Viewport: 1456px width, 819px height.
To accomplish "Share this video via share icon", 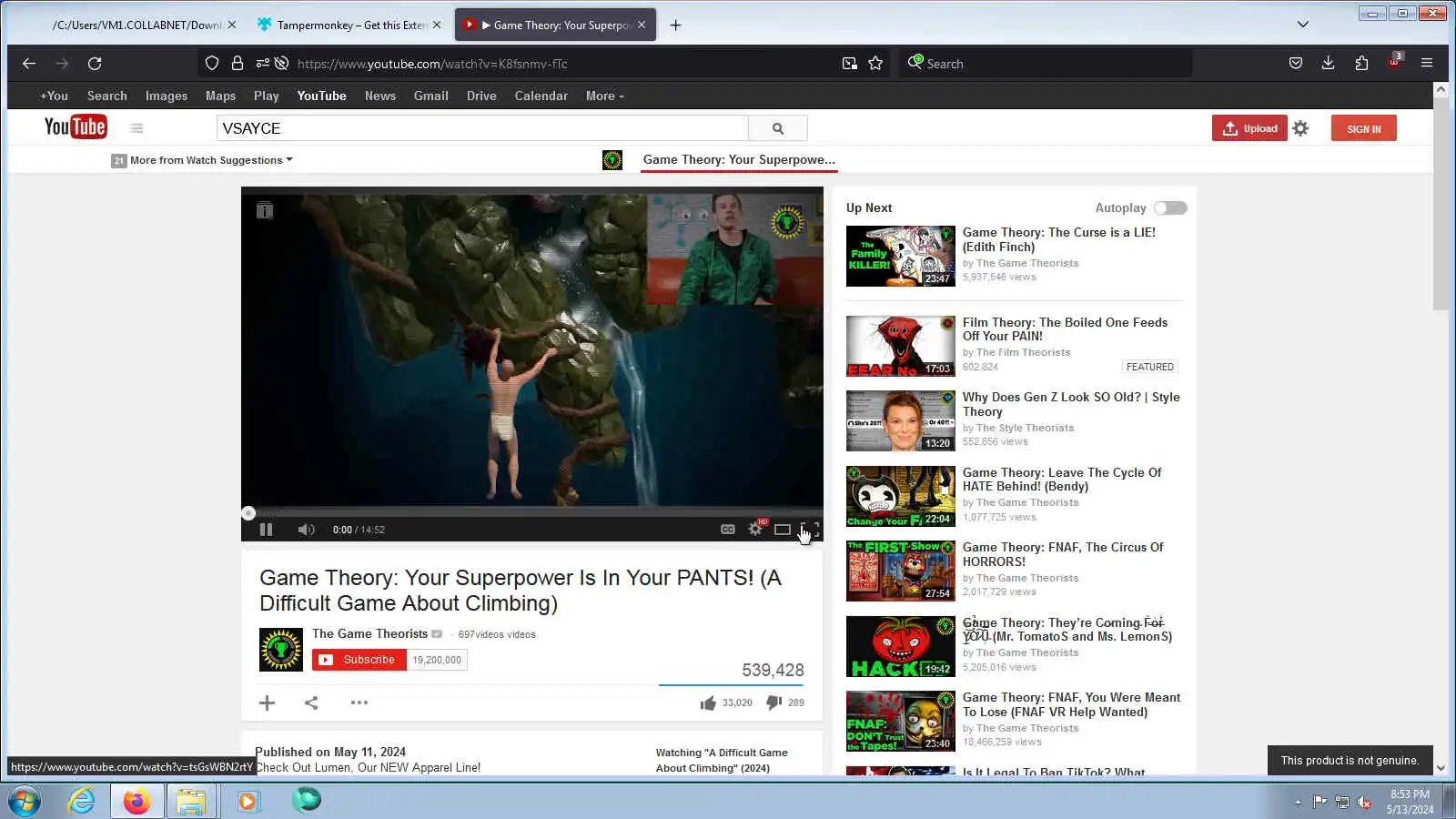I will coord(311,703).
